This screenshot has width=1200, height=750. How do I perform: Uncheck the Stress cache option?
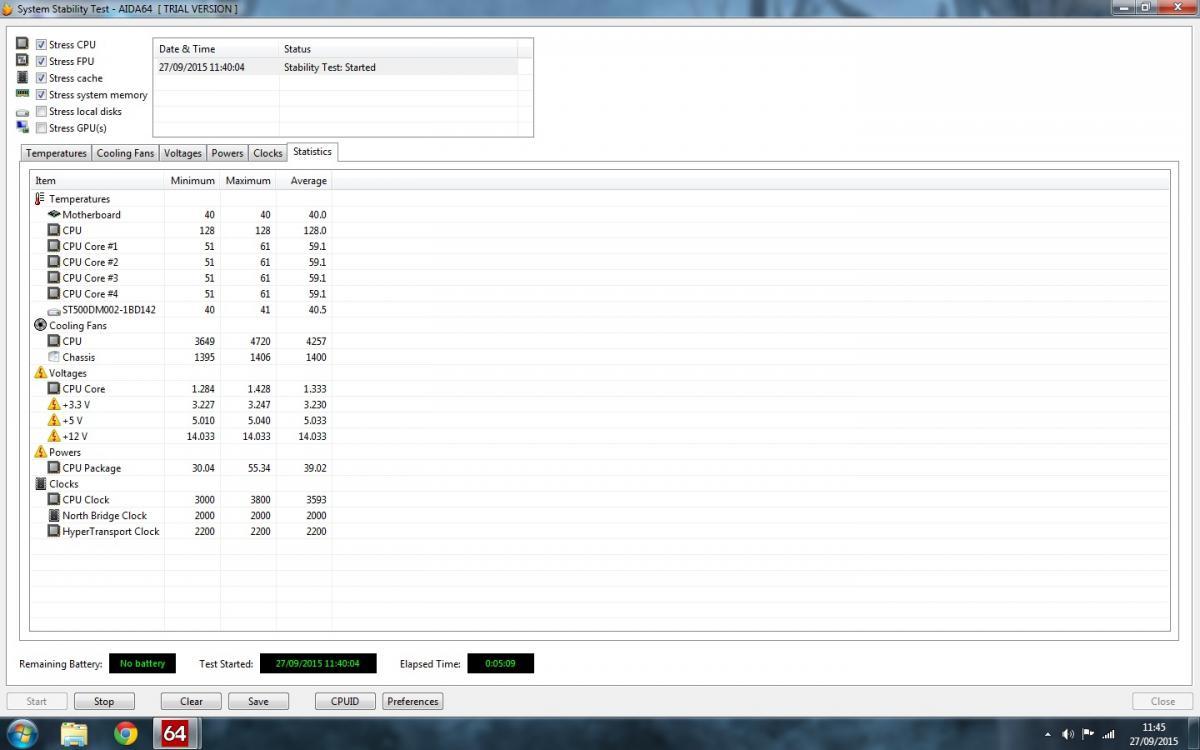pos(41,78)
